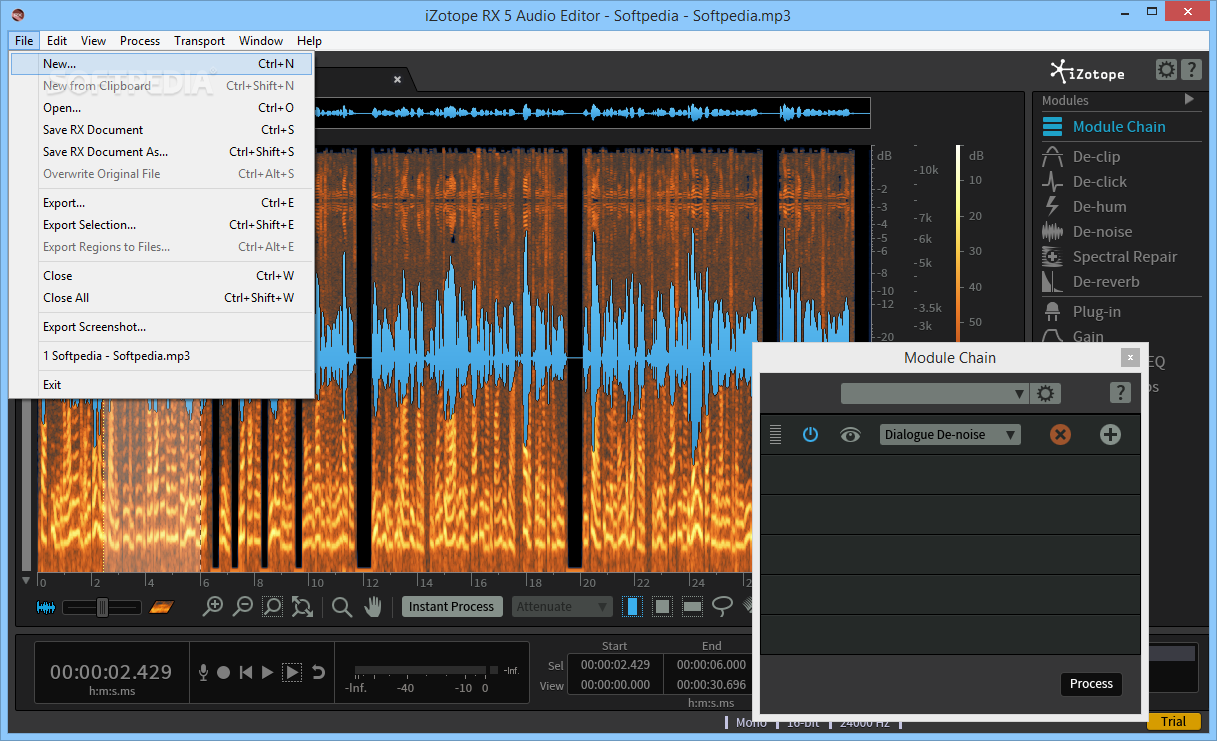Screen dimensions: 1217x741
Task: Choose Save RX Document As...
Action: (162, 152)
